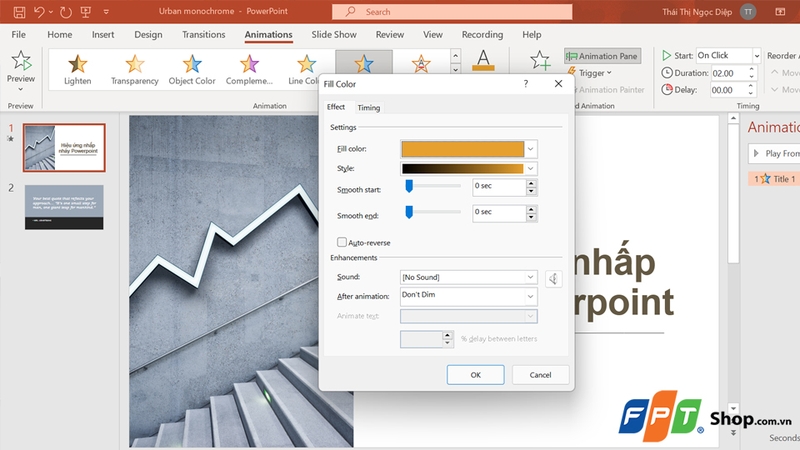Select the highlighted Fill Color animation star
Viewport: 800px width, 450px height.
364,63
